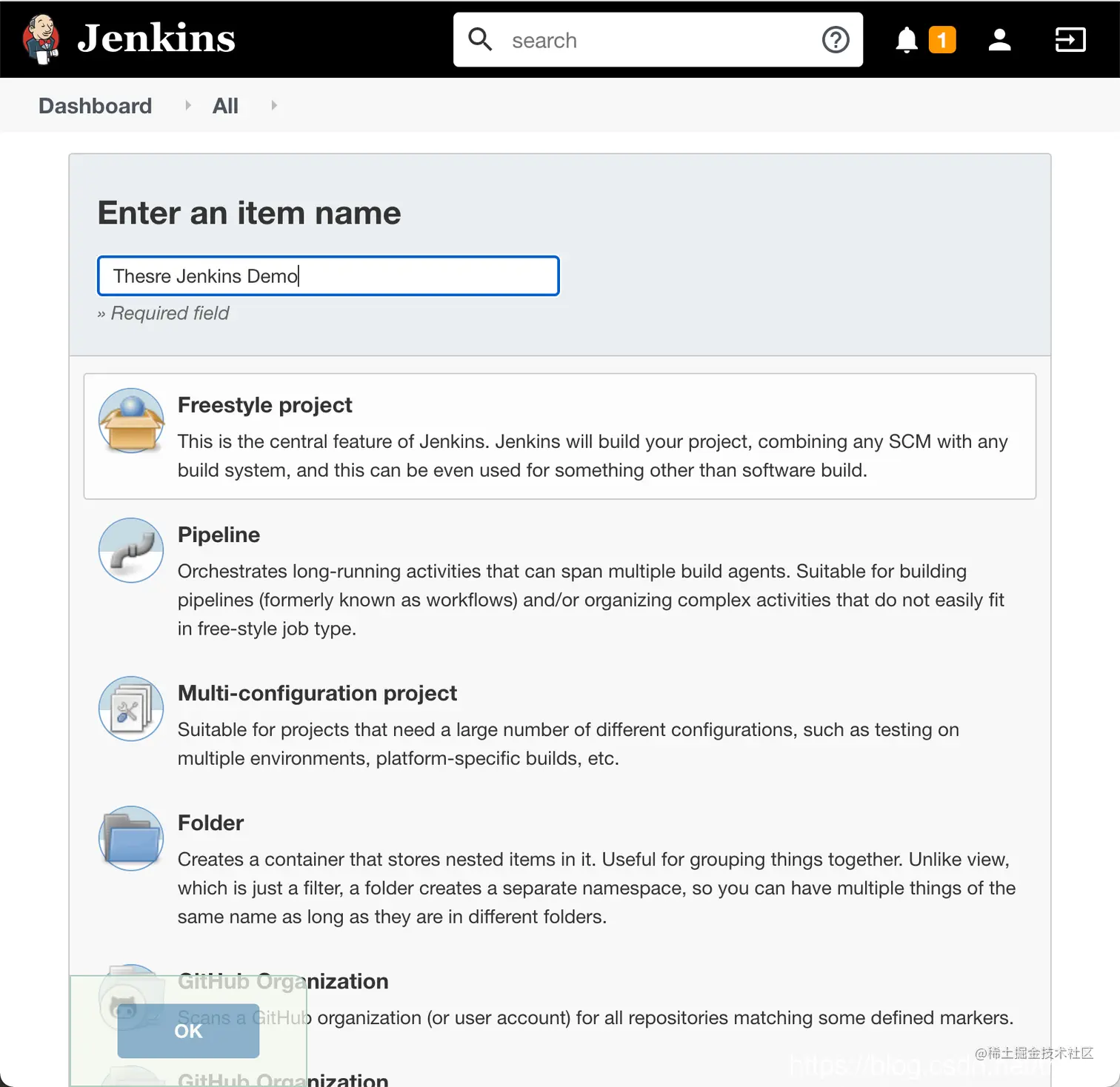Click the log out icon
Viewport: 1120px width, 1087px height.
coord(1070,40)
